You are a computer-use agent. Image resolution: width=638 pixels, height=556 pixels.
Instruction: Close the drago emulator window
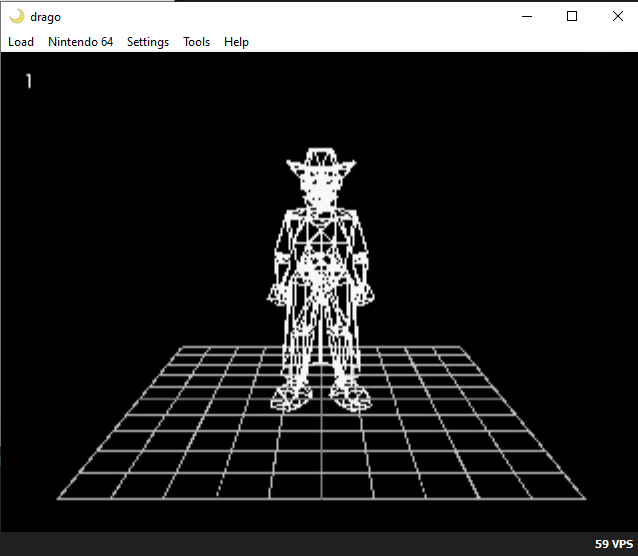(x=617, y=16)
